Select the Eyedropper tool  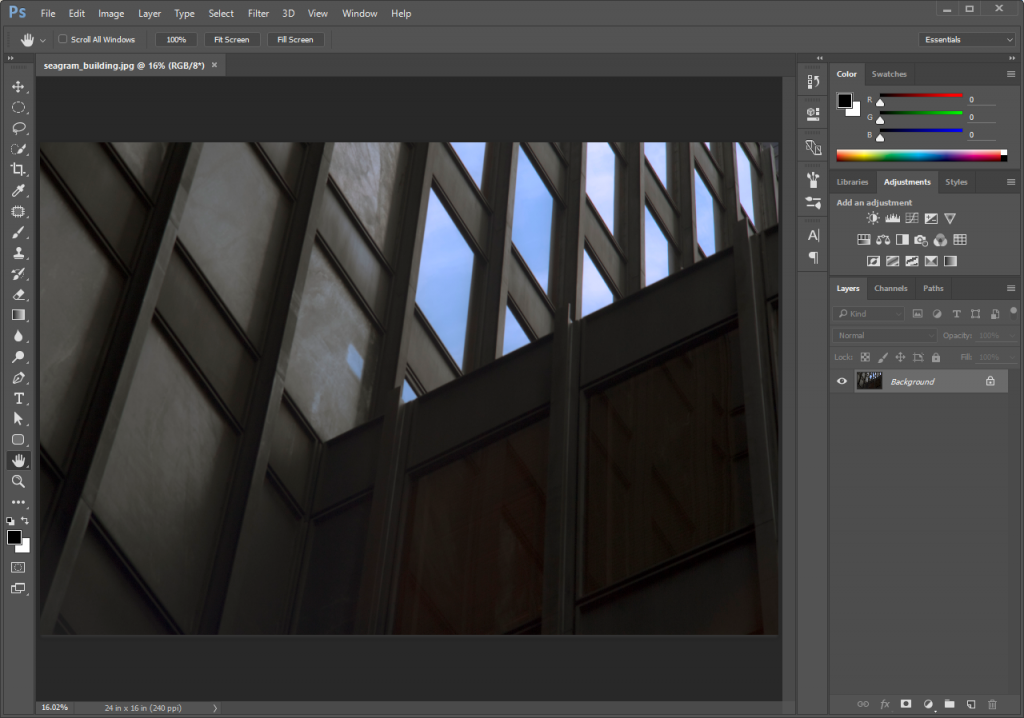18,190
